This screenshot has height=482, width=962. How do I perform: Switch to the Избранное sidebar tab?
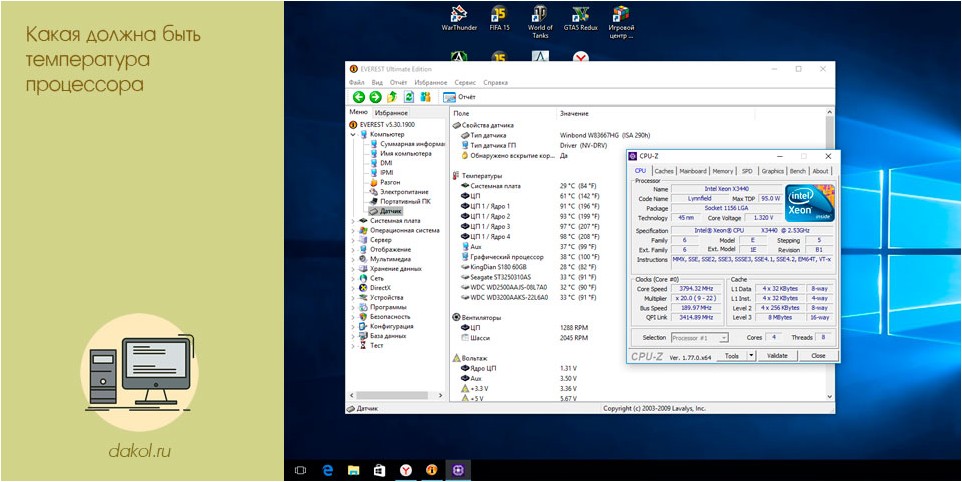pyautogui.click(x=391, y=113)
